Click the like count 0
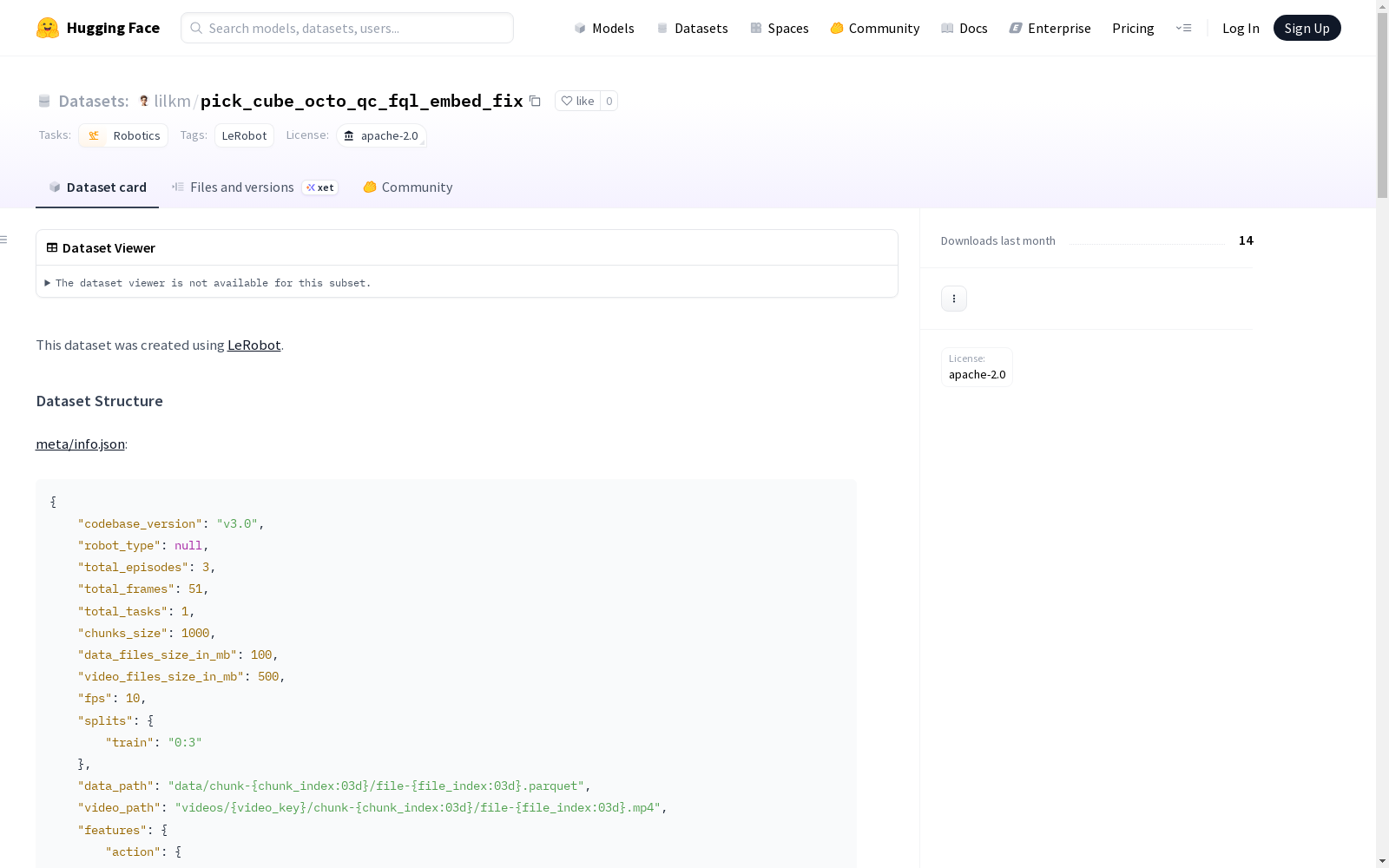 pos(609,101)
